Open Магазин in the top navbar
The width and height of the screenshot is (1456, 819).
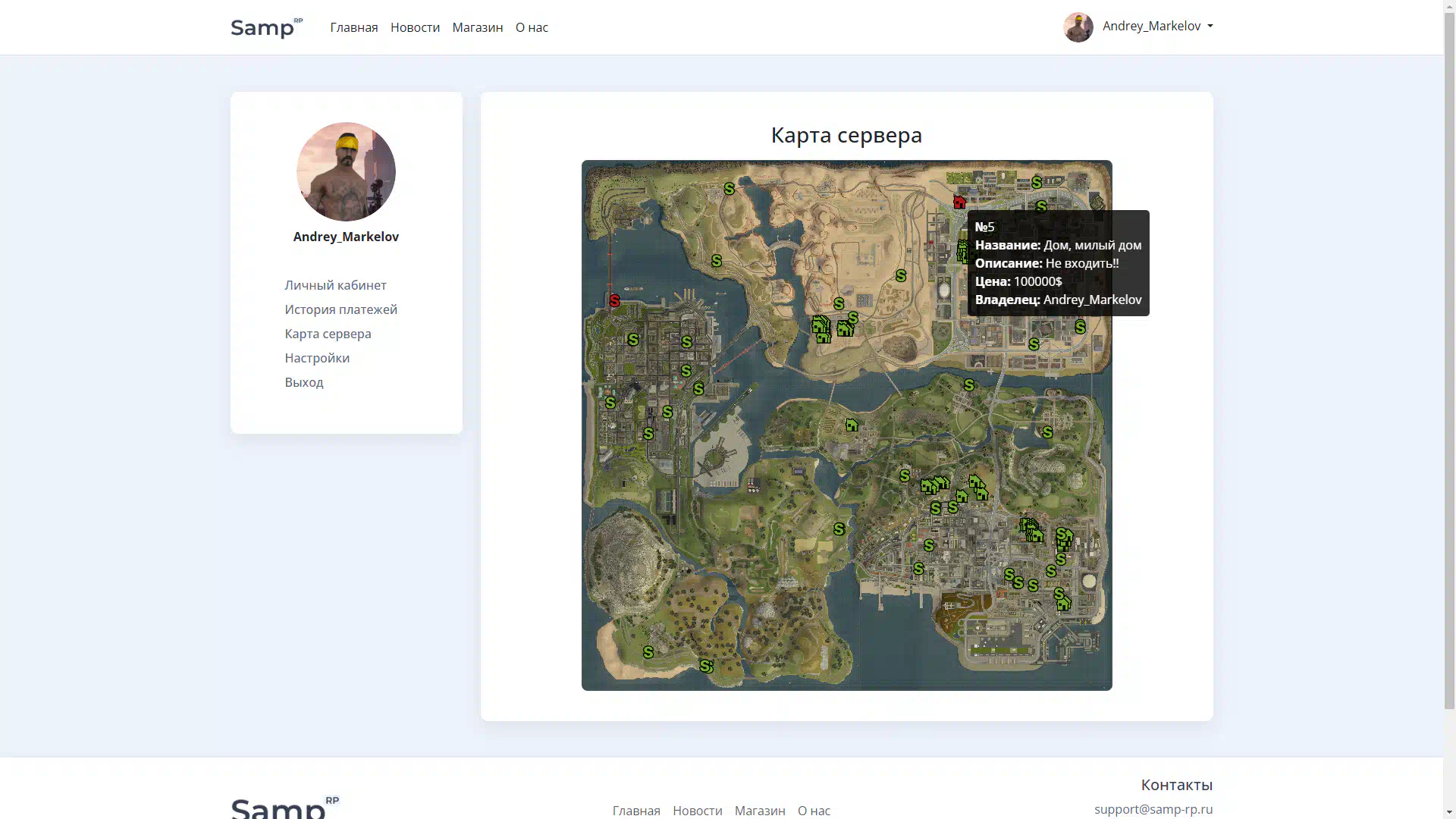coord(477,27)
